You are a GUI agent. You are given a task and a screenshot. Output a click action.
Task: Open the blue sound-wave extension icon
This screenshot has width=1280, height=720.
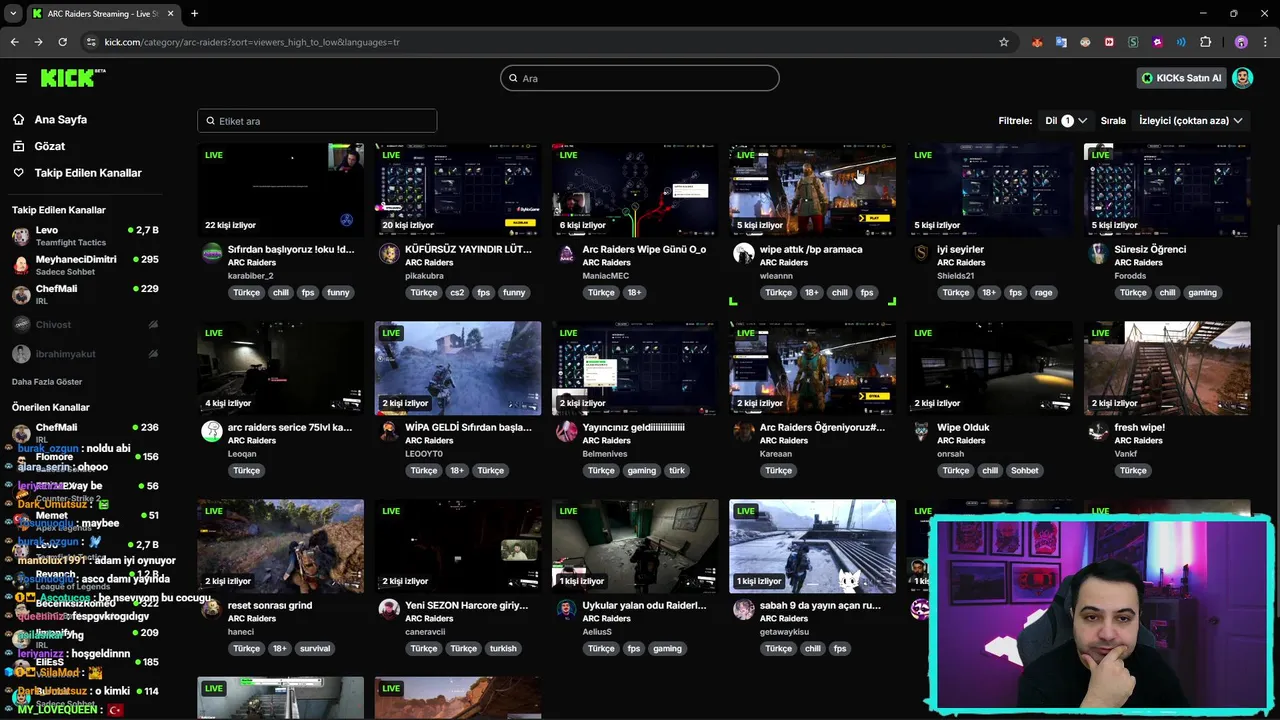click(1181, 42)
